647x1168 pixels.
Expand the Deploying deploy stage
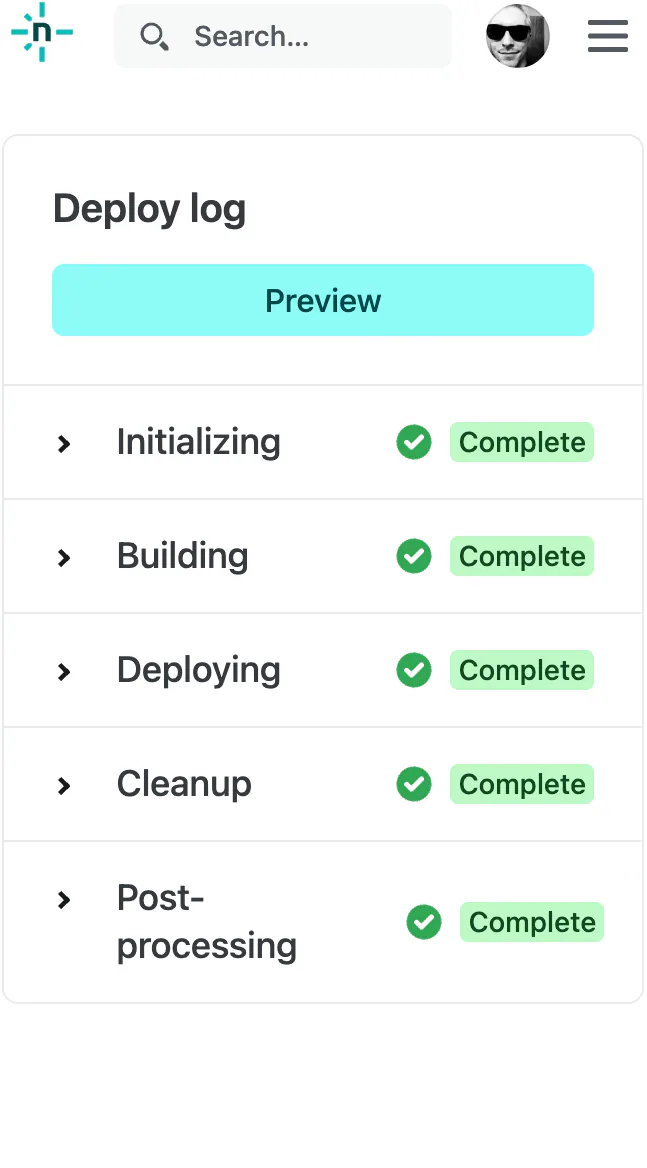click(x=63, y=670)
